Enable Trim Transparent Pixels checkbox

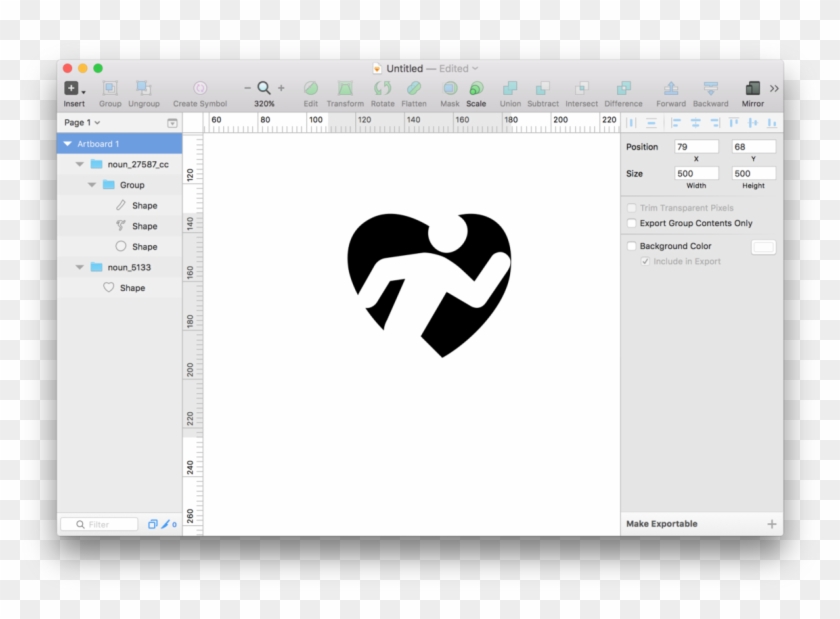[x=632, y=208]
